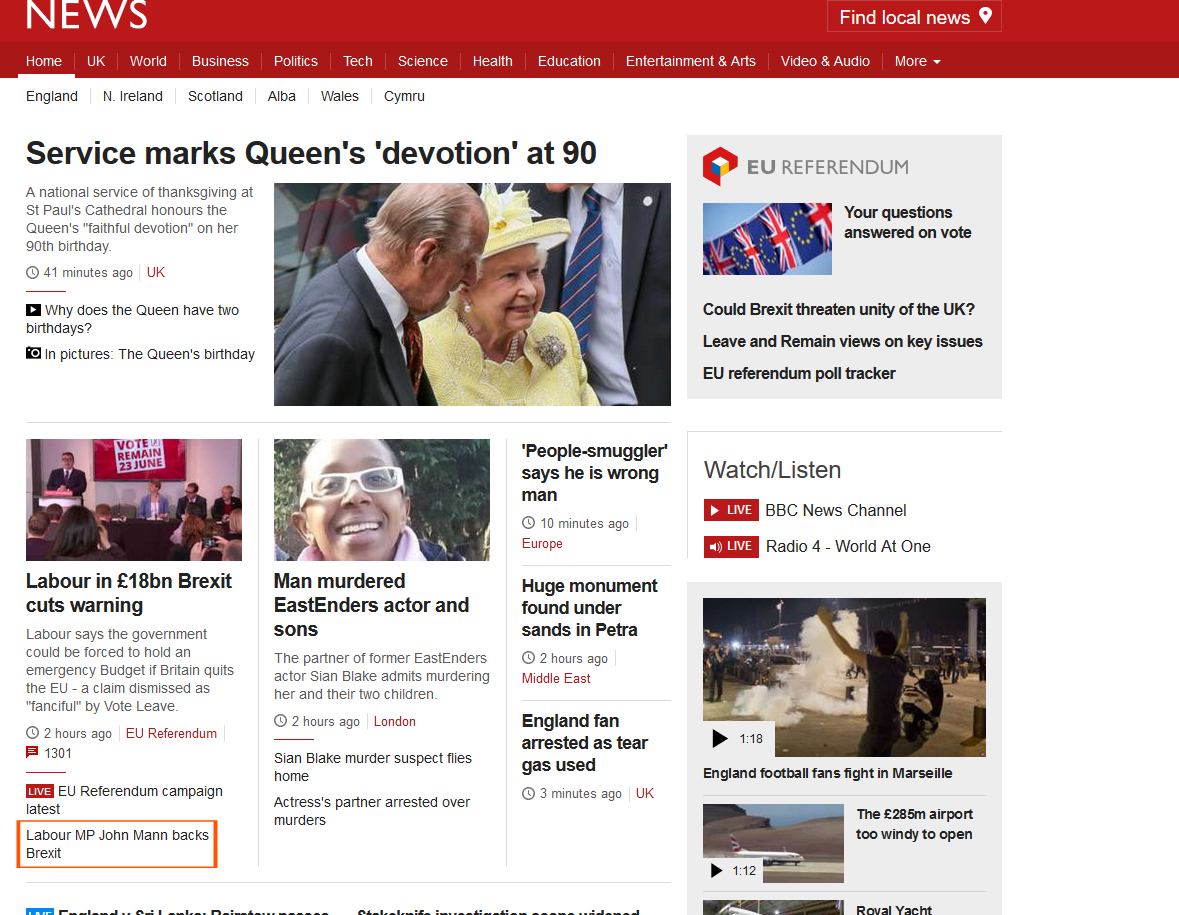Open 'Actress's partner arrested over murders'

372,810
